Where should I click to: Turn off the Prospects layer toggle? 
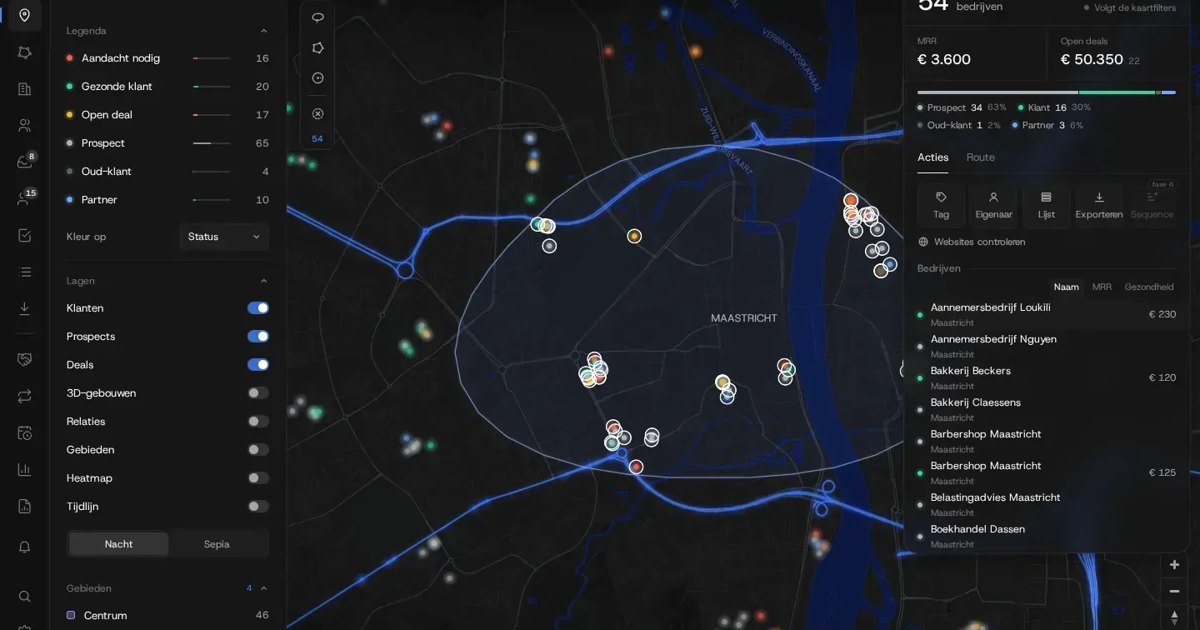(x=258, y=337)
